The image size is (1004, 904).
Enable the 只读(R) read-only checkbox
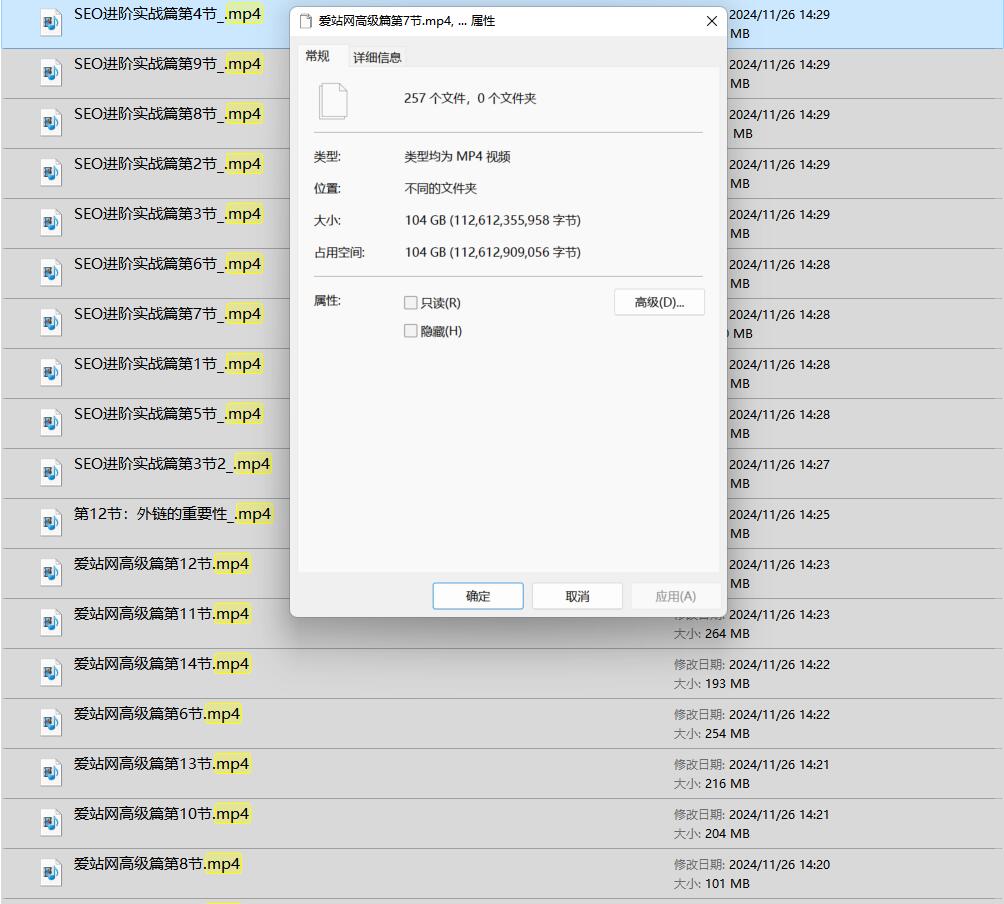[x=410, y=303]
